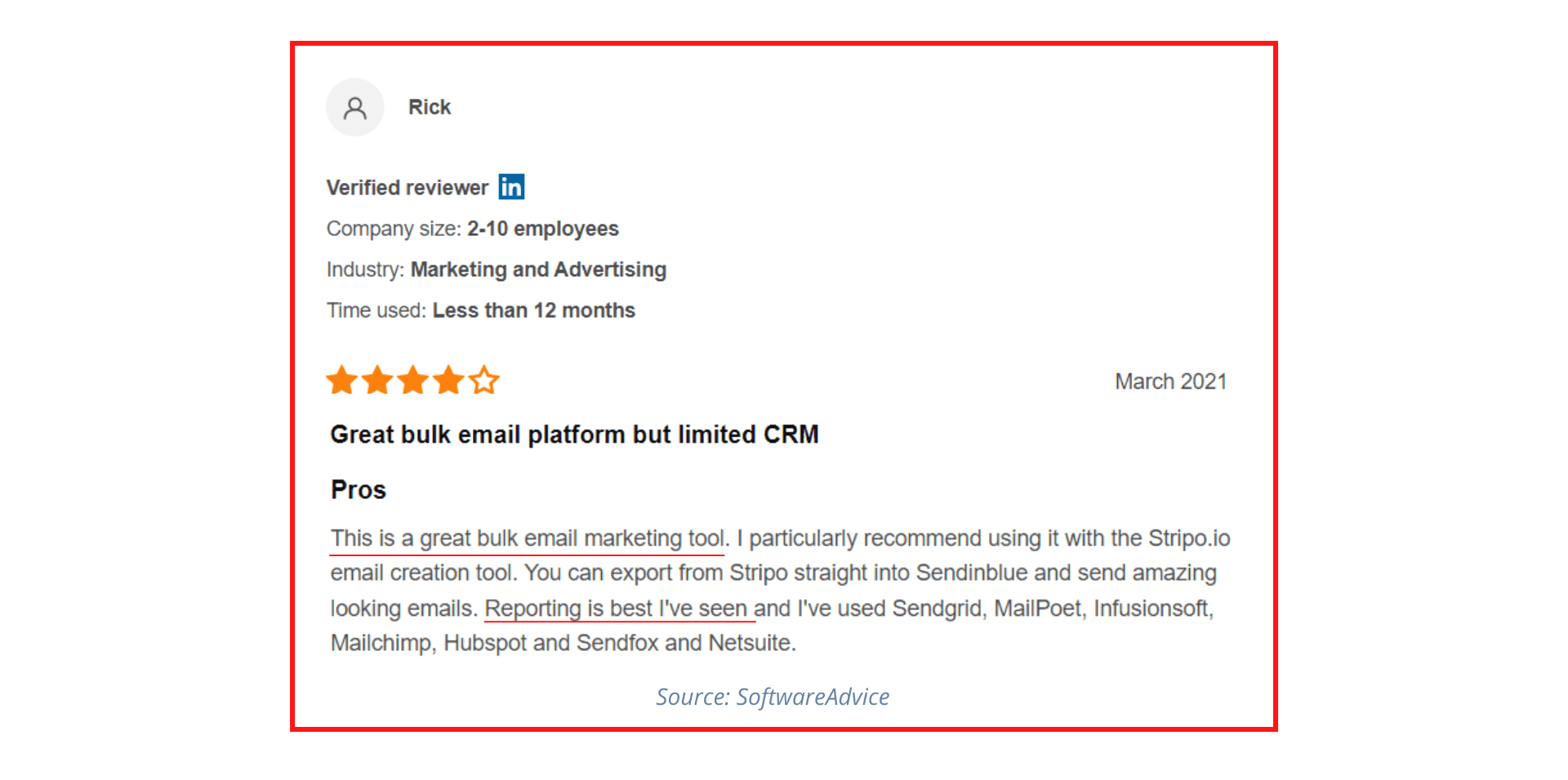Click the fourth filled rating star
Viewport: 1568px width, 780px height.
(449, 380)
